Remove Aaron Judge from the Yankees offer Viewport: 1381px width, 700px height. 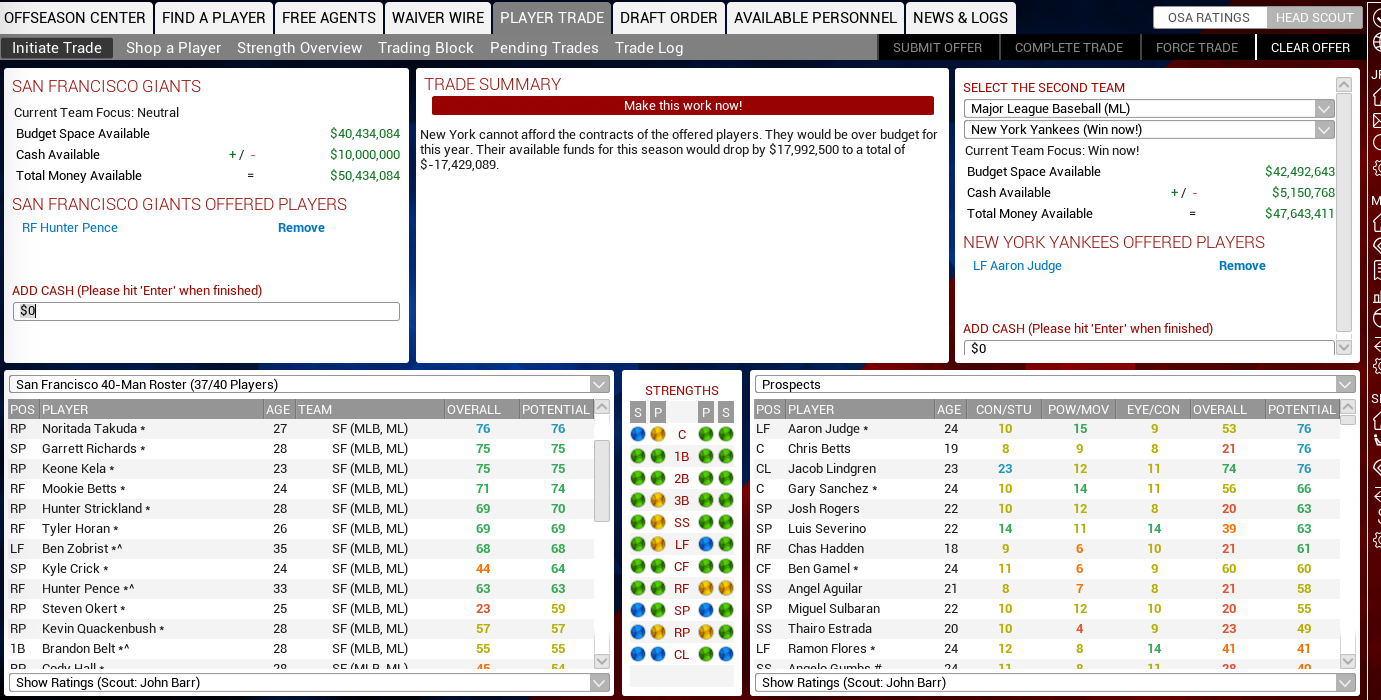(x=1242, y=266)
